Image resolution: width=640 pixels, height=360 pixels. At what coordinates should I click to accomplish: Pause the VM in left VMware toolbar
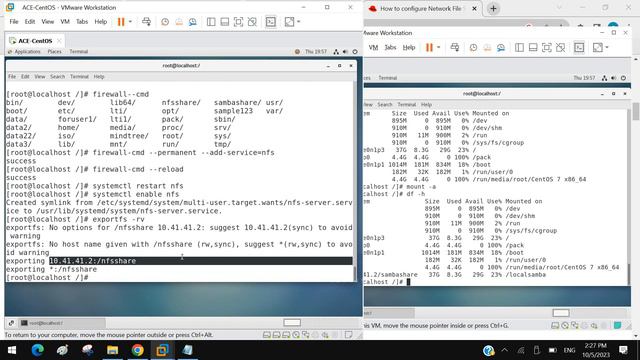121,22
